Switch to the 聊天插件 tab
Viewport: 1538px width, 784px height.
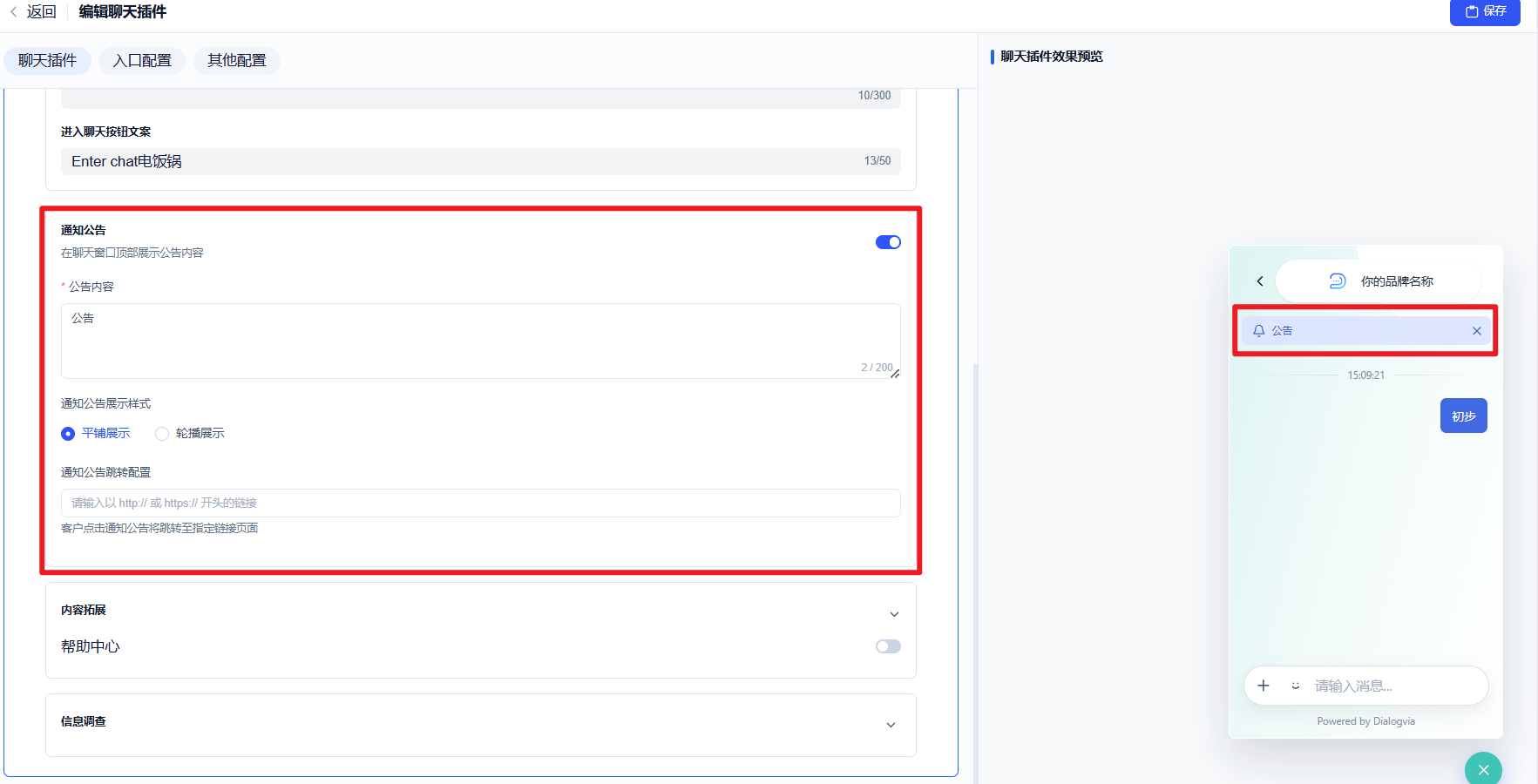click(48, 61)
